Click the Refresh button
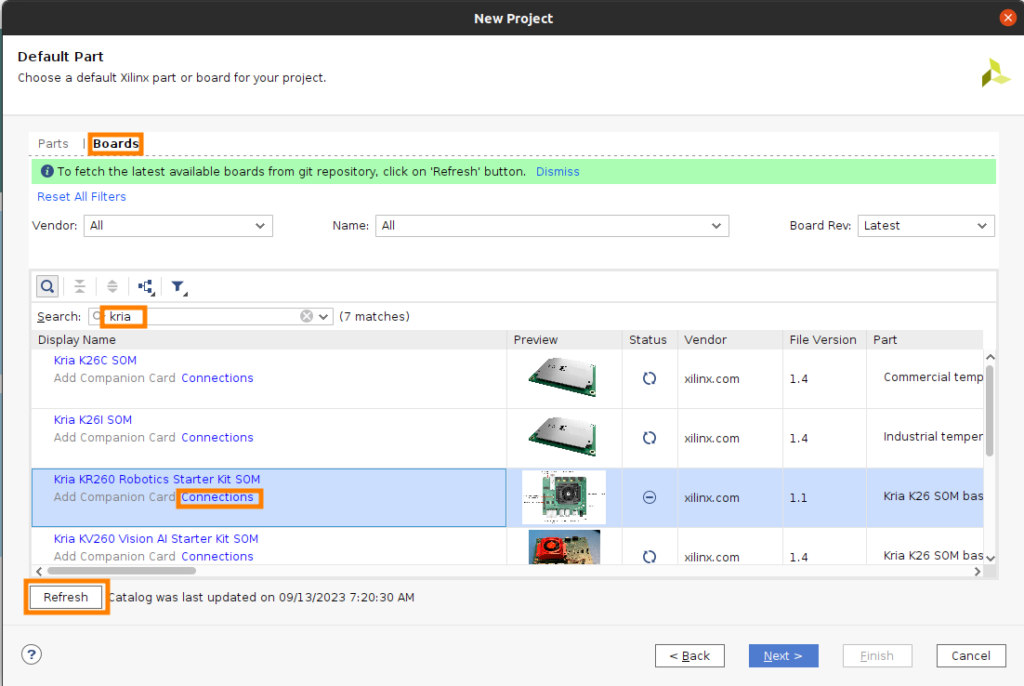The width and height of the screenshot is (1024, 686). (x=66, y=597)
